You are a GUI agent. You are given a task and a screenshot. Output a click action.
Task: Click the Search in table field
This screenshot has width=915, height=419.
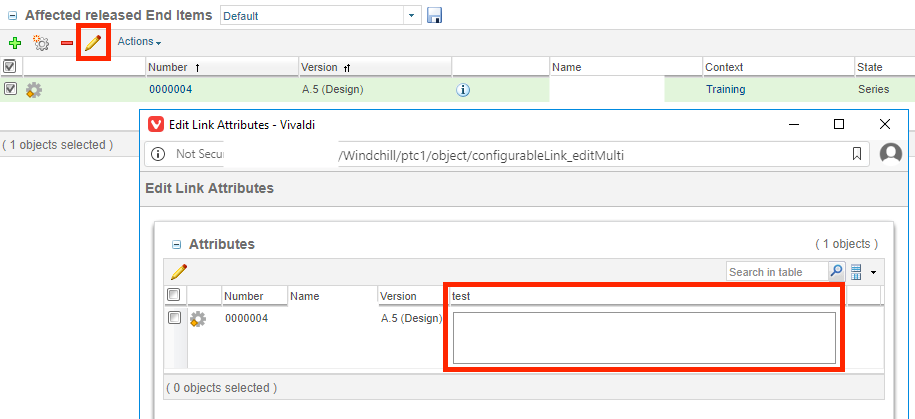(x=777, y=272)
